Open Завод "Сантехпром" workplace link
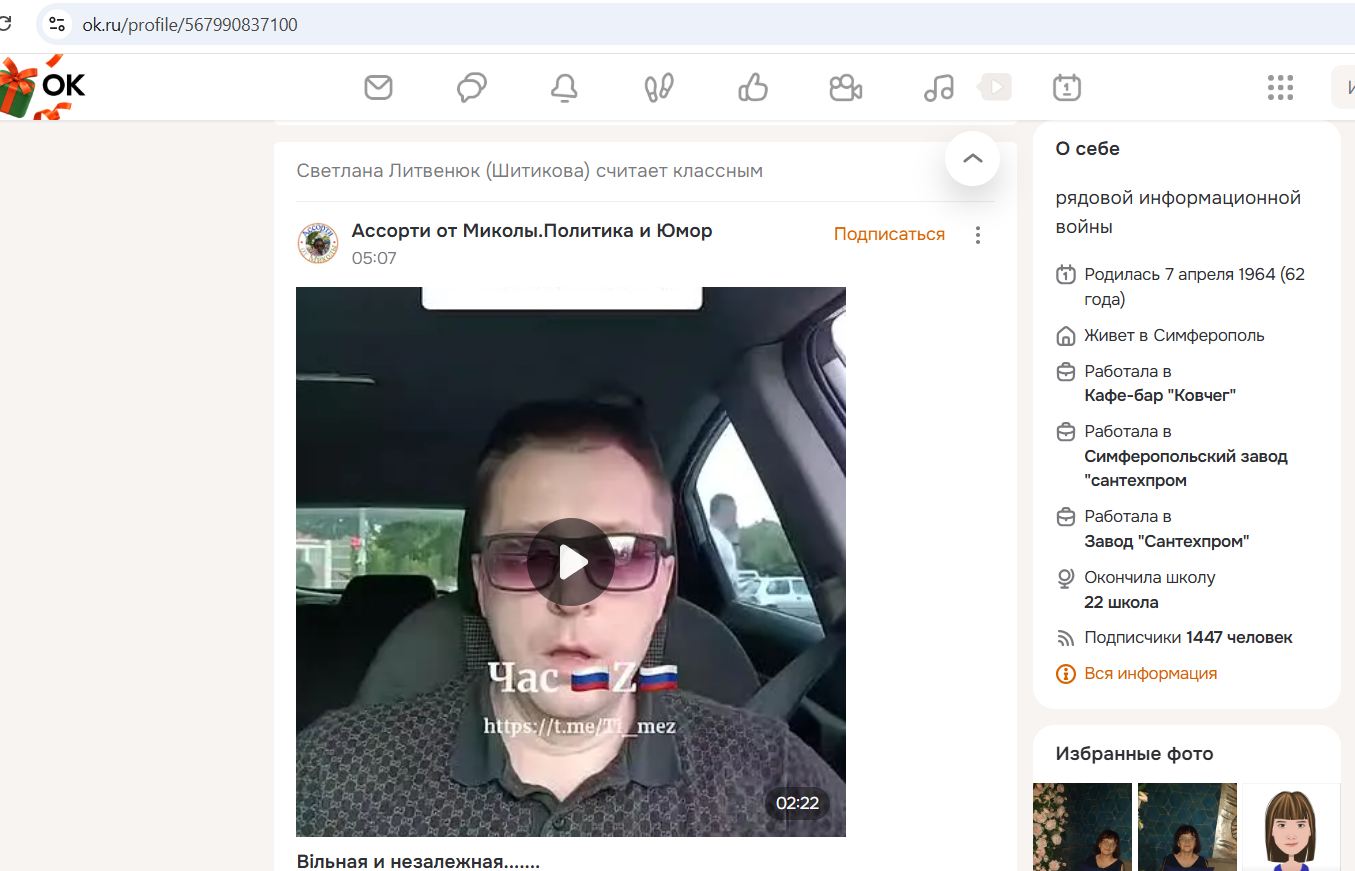 click(1167, 541)
